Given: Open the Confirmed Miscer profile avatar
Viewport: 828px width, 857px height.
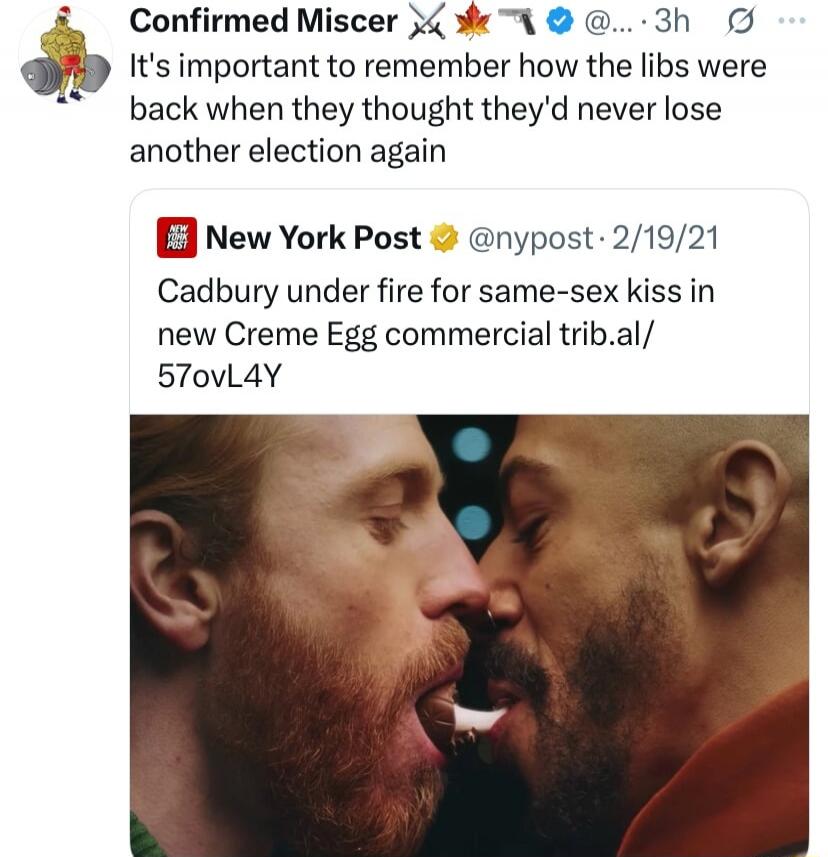Looking at the screenshot, I should tap(66, 55).
